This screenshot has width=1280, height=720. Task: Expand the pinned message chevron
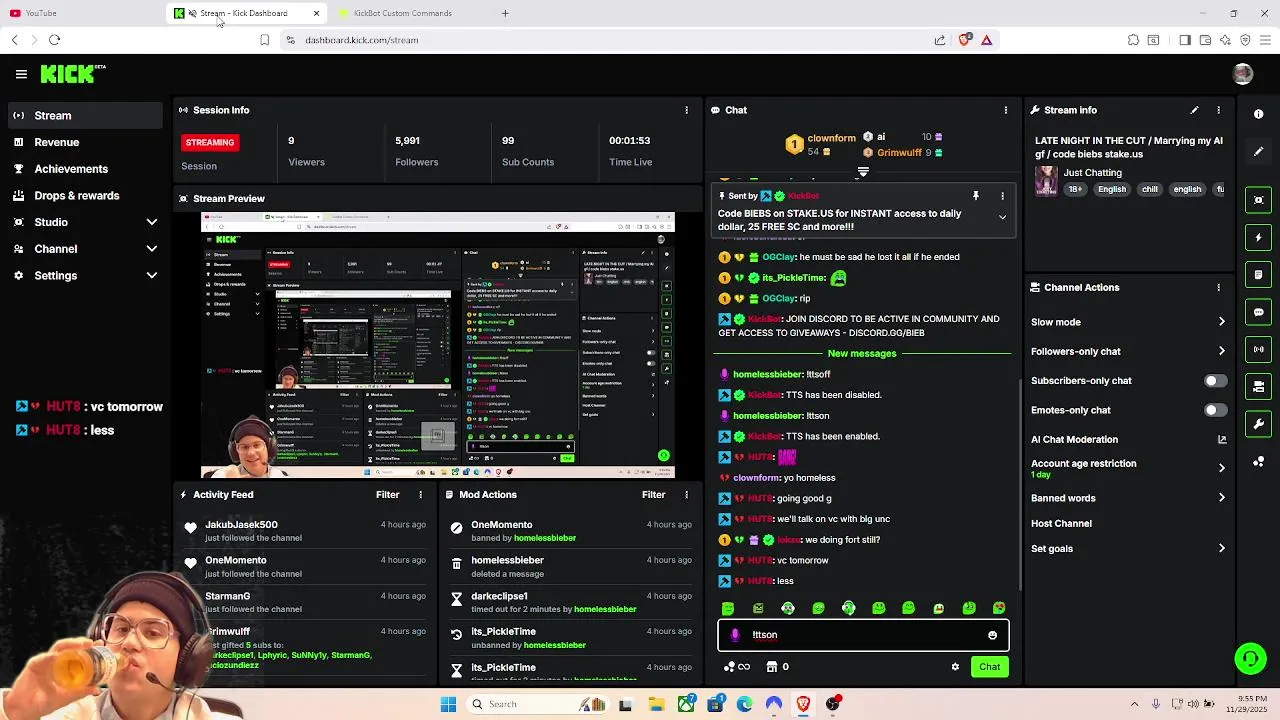1002,217
